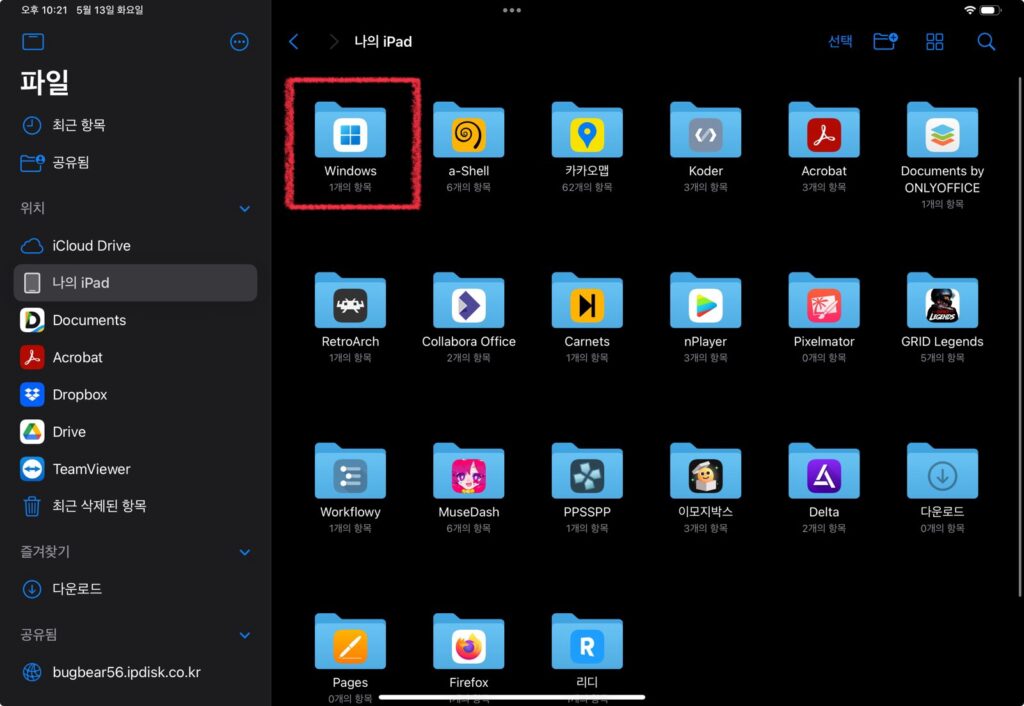The height and width of the screenshot is (706, 1024).
Task: Collapse the 즐겨찾기 section
Action: pos(244,552)
